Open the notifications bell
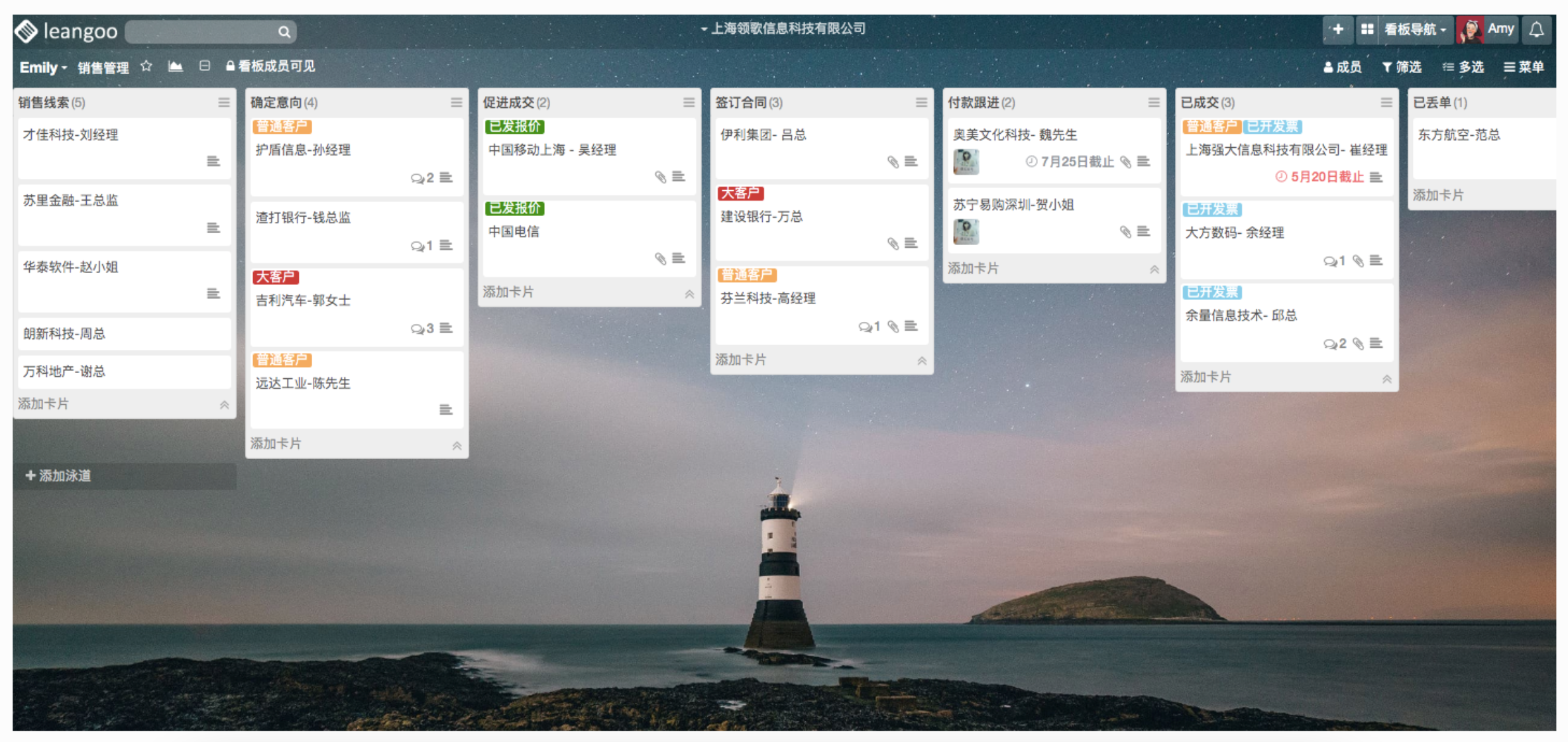The height and width of the screenshot is (742, 1568). [1536, 30]
